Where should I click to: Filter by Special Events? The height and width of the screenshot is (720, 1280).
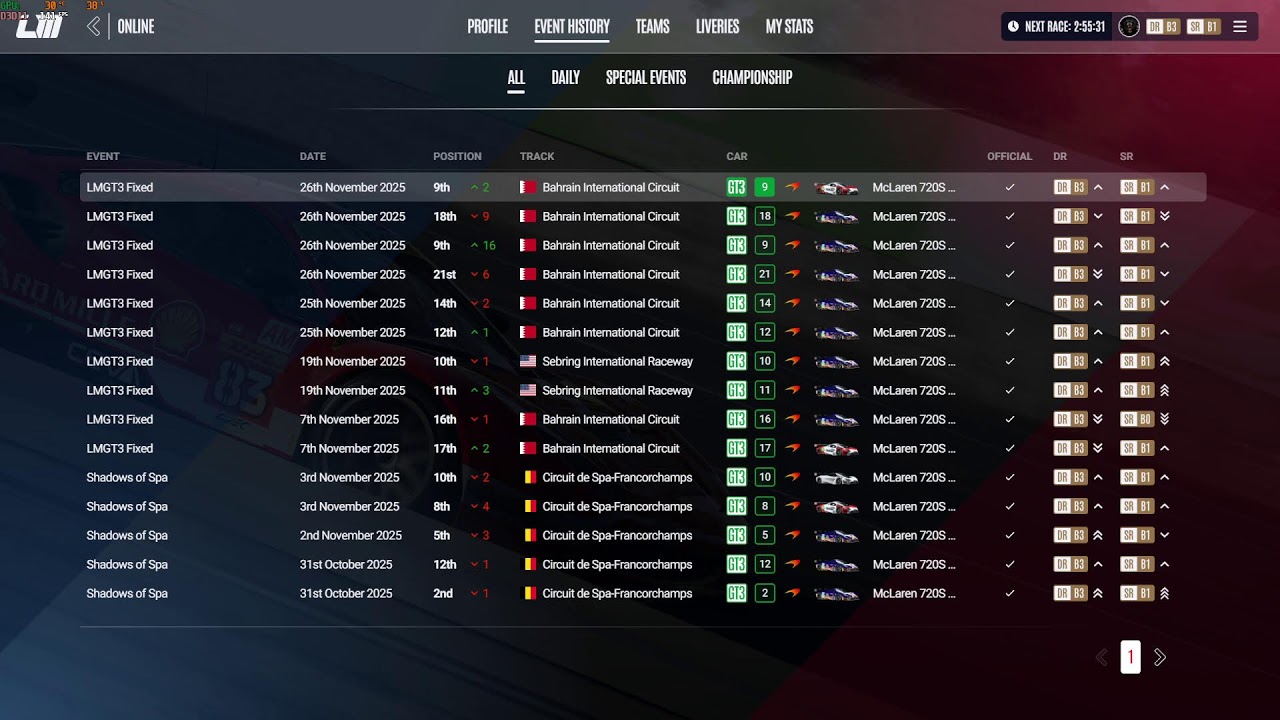[x=646, y=78]
